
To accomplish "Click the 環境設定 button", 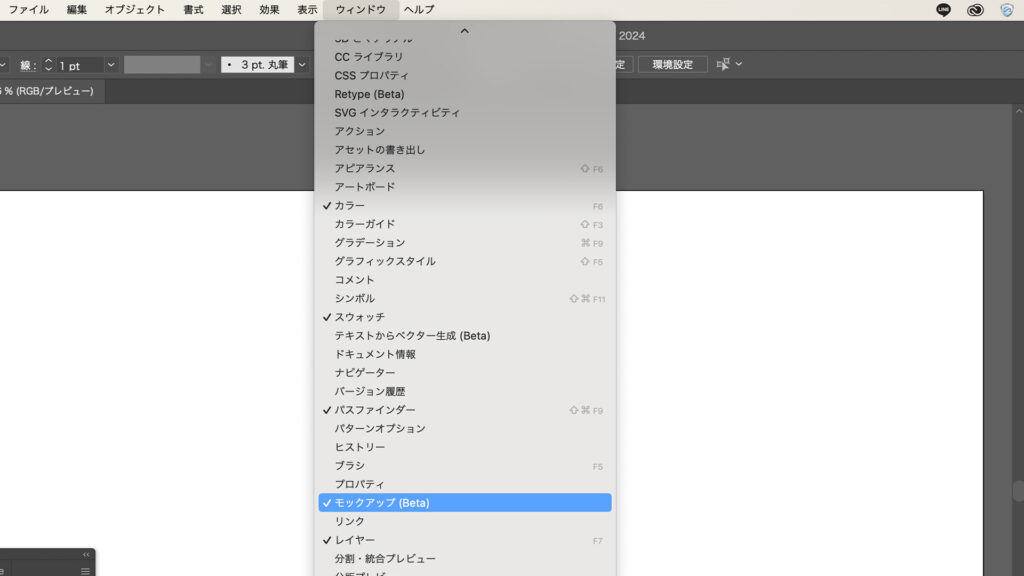I will point(673,63).
